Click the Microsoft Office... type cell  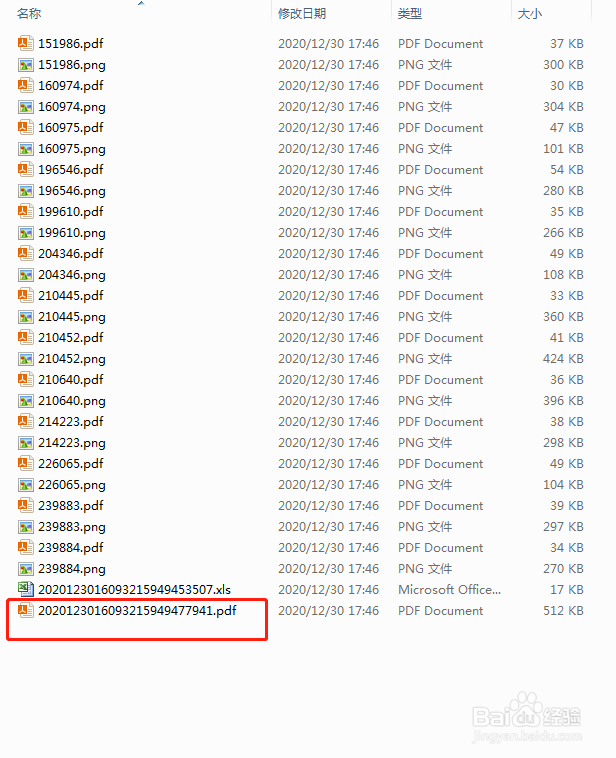click(x=449, y=590)
